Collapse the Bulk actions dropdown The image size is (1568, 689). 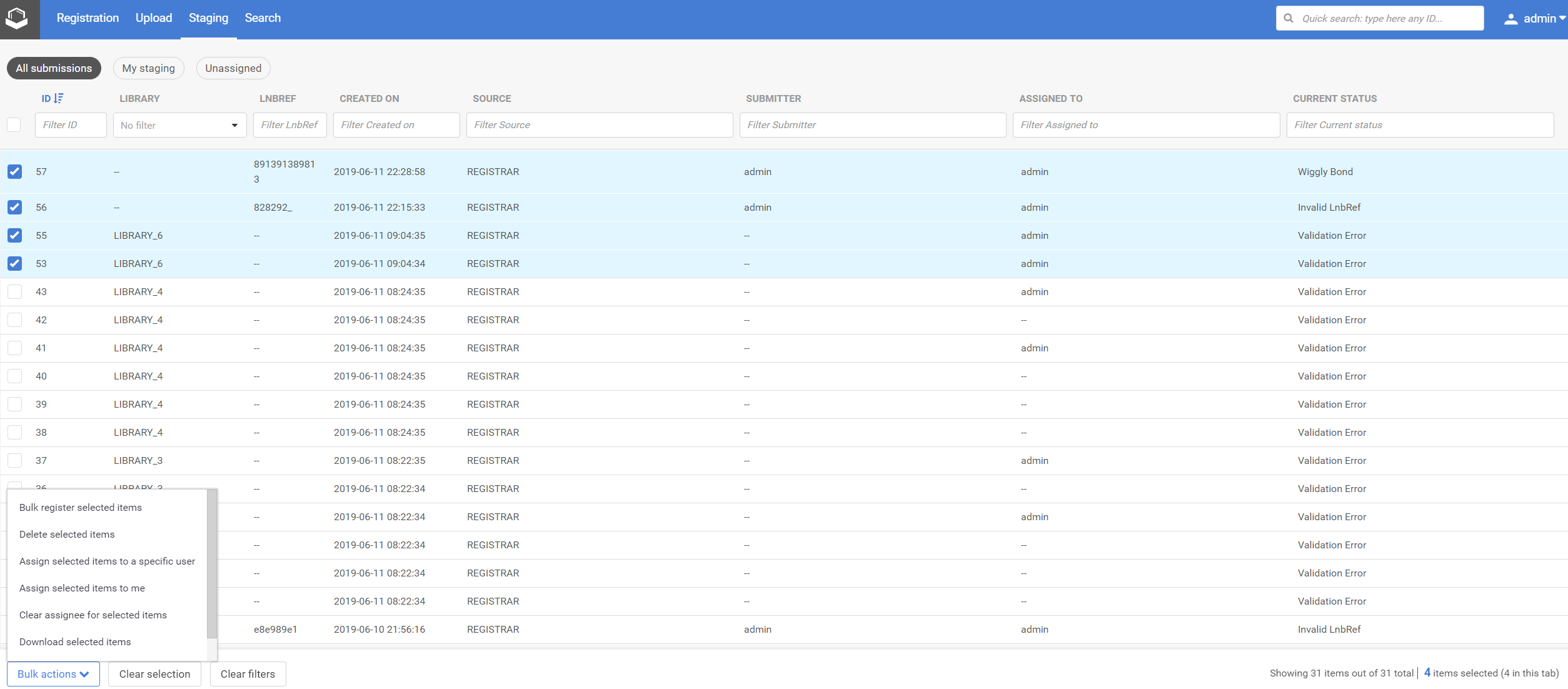(53, 674)
